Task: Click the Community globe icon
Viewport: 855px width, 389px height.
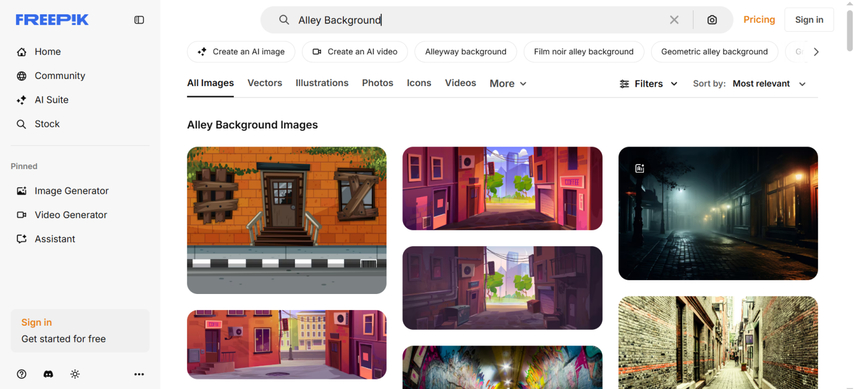Action: pyautogui.click(x=21, y=76)
